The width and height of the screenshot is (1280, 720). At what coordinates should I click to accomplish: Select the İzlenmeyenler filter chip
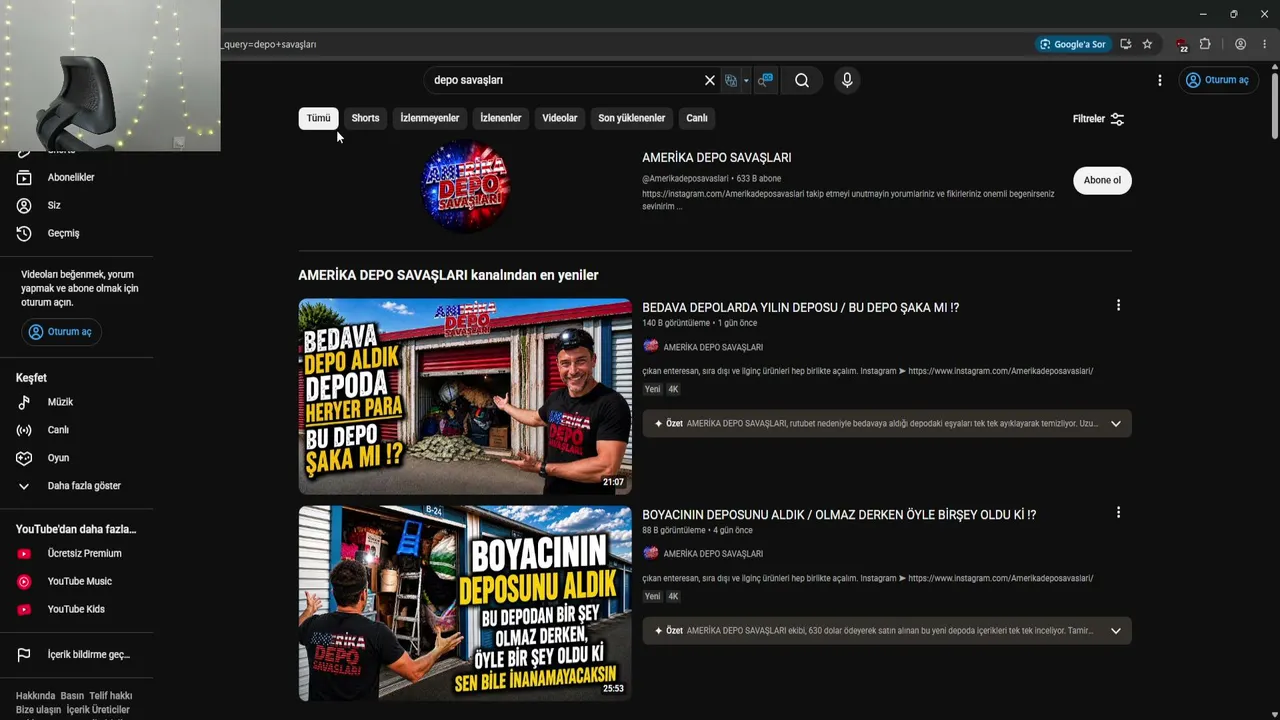click(430, 118)
